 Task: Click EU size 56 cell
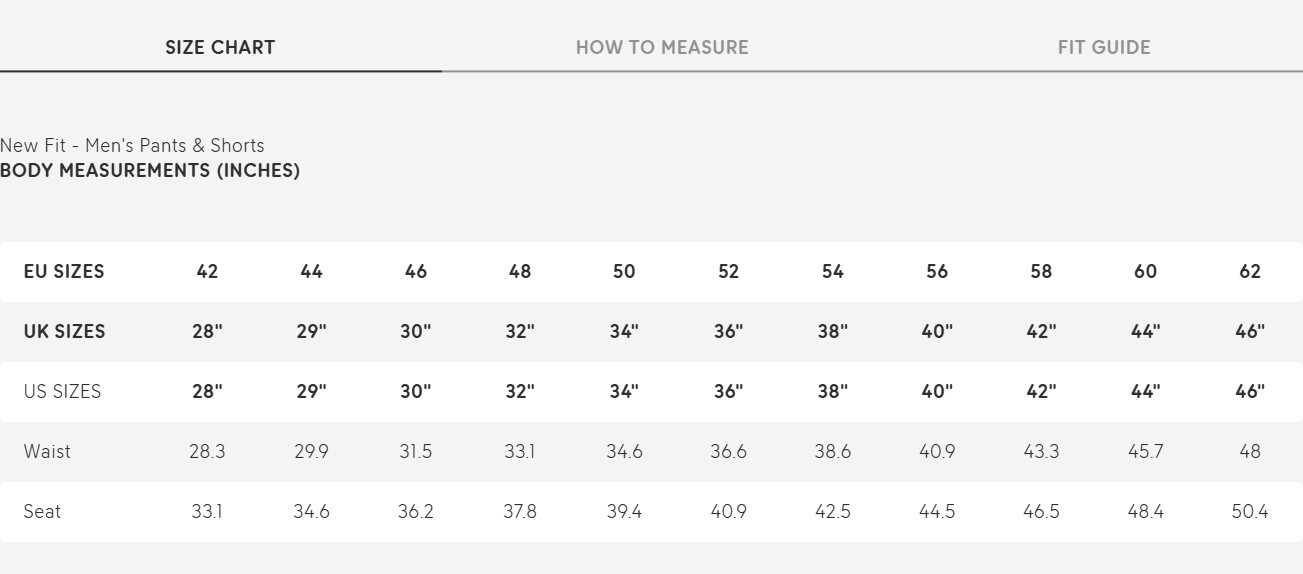coord(937,271)
